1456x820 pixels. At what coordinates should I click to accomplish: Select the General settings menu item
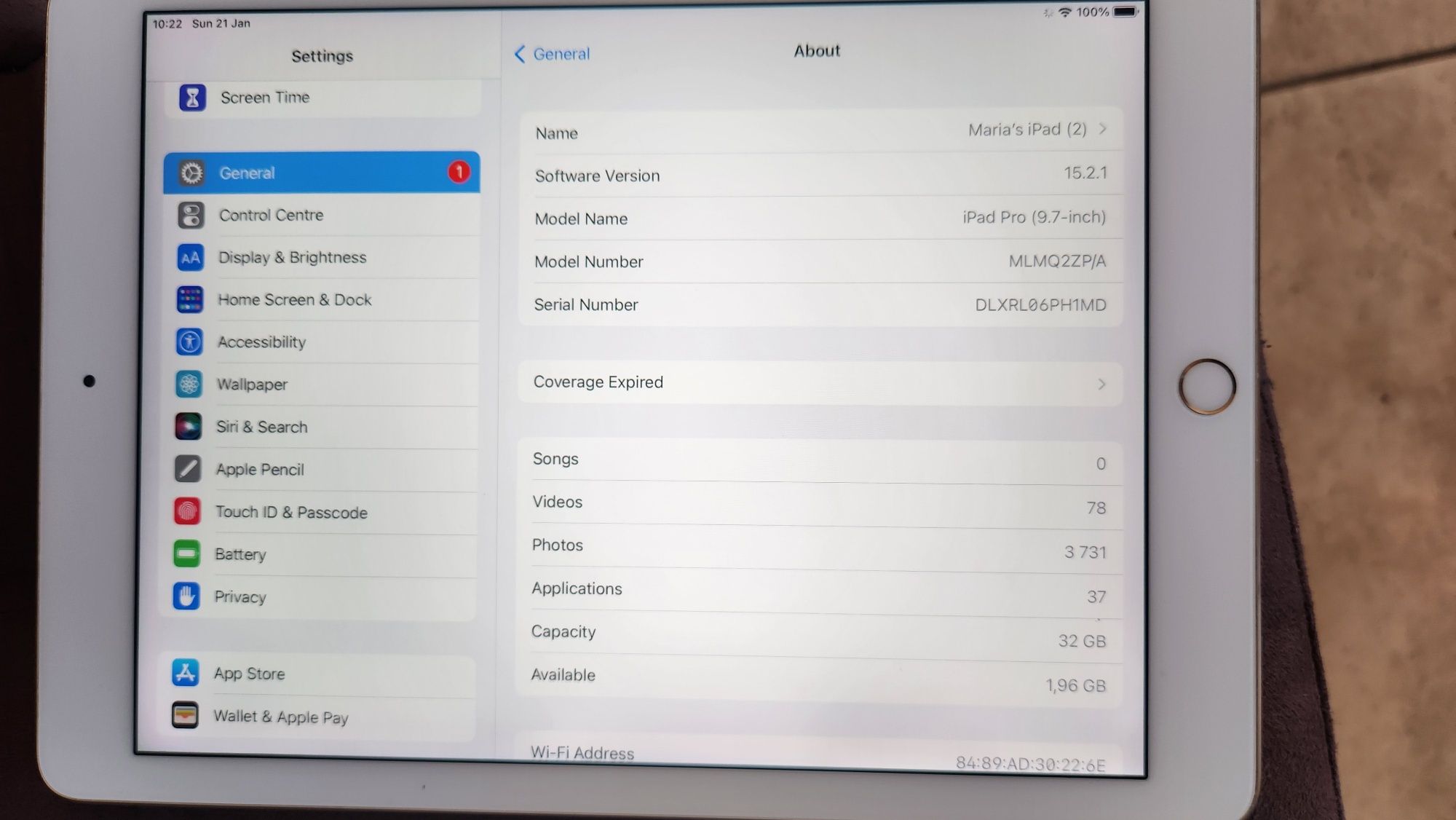[x=320, y=172]
